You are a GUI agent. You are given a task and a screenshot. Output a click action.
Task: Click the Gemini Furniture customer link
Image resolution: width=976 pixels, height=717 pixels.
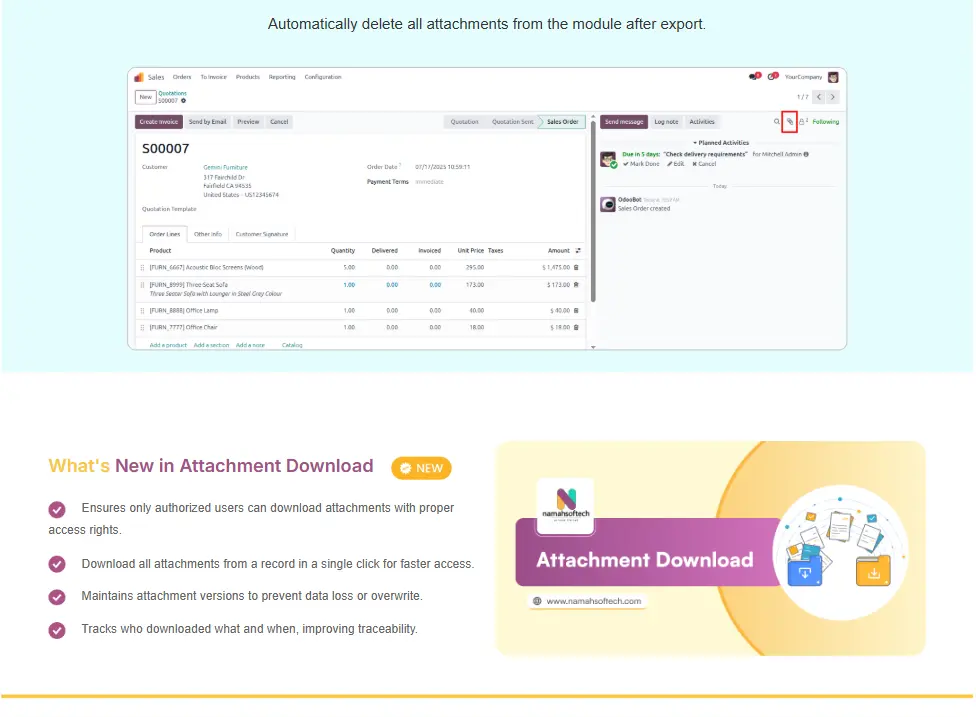225,167
